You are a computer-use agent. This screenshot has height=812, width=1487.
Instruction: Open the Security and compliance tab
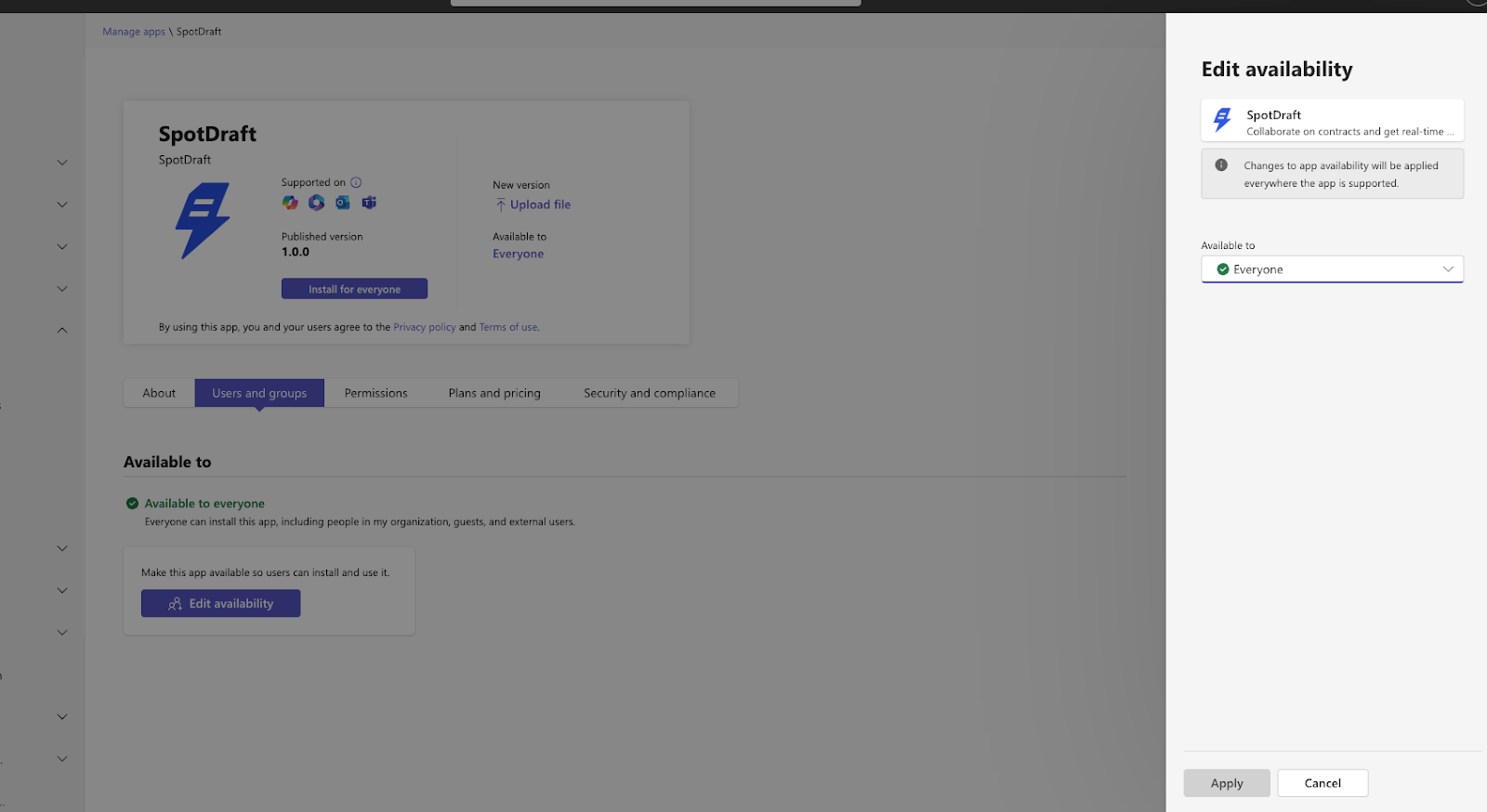[650, 393]
